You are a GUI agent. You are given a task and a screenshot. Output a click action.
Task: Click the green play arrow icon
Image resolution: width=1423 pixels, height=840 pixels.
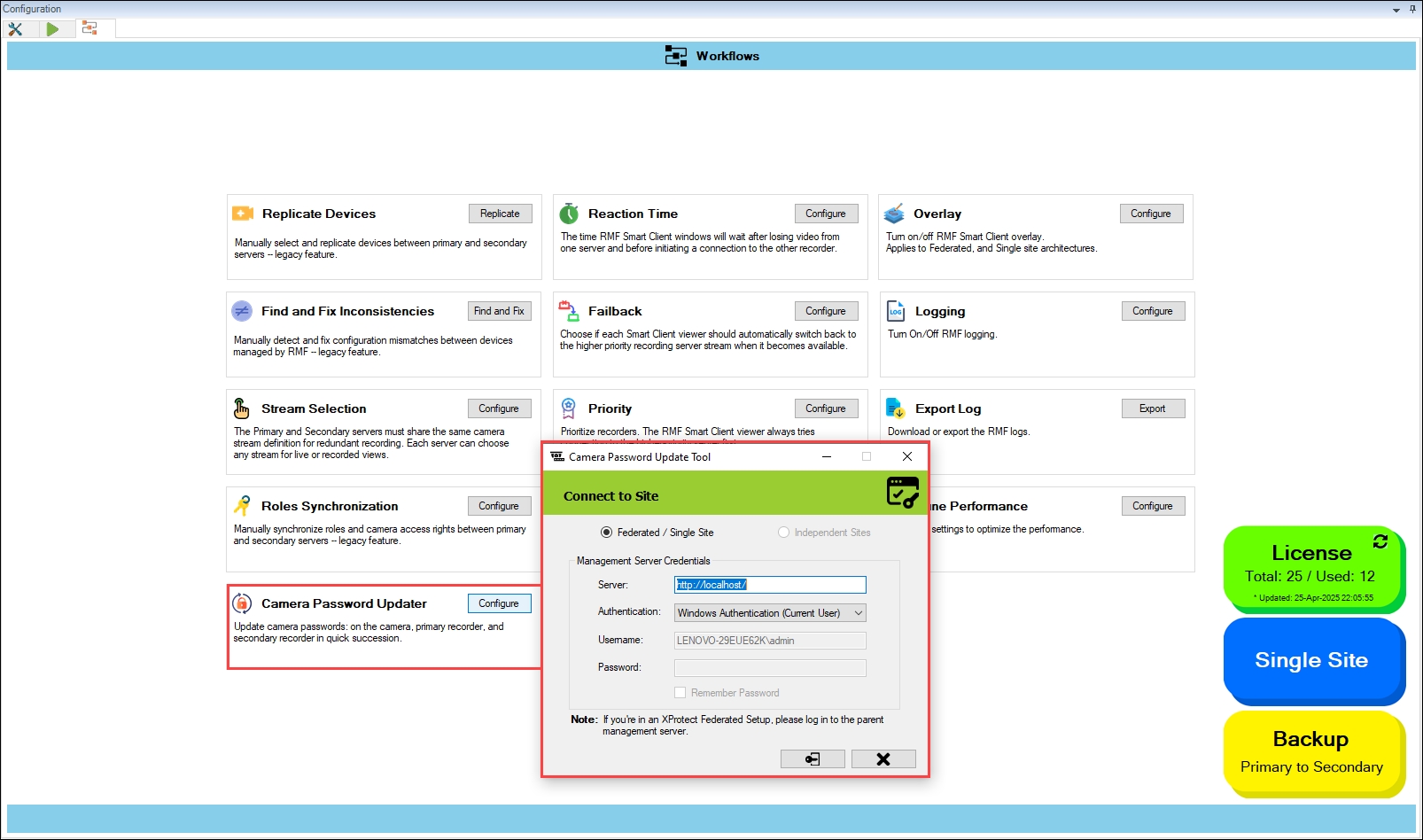click(x=52, y=28)
